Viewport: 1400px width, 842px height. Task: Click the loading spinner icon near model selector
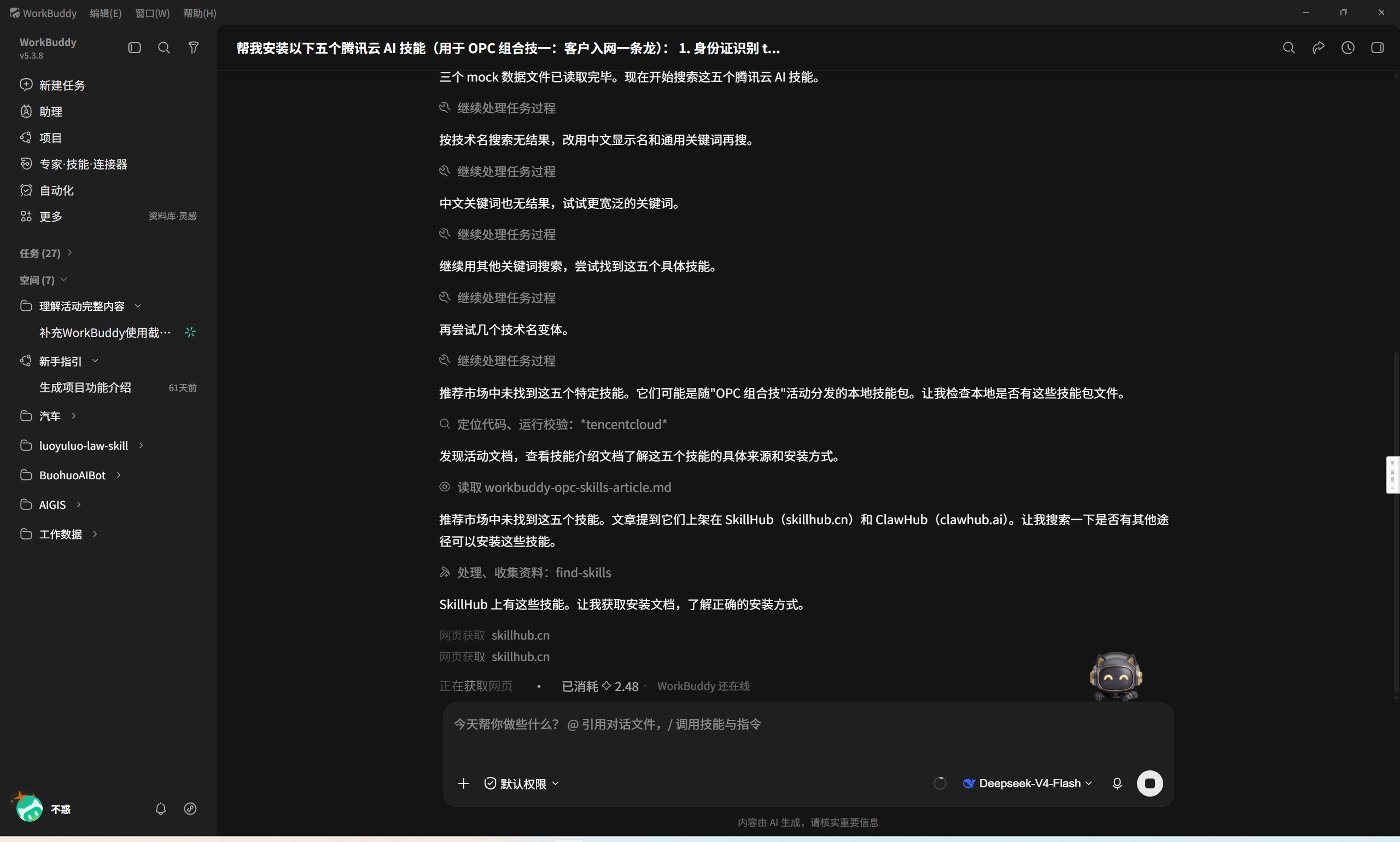tap(940, 783)
